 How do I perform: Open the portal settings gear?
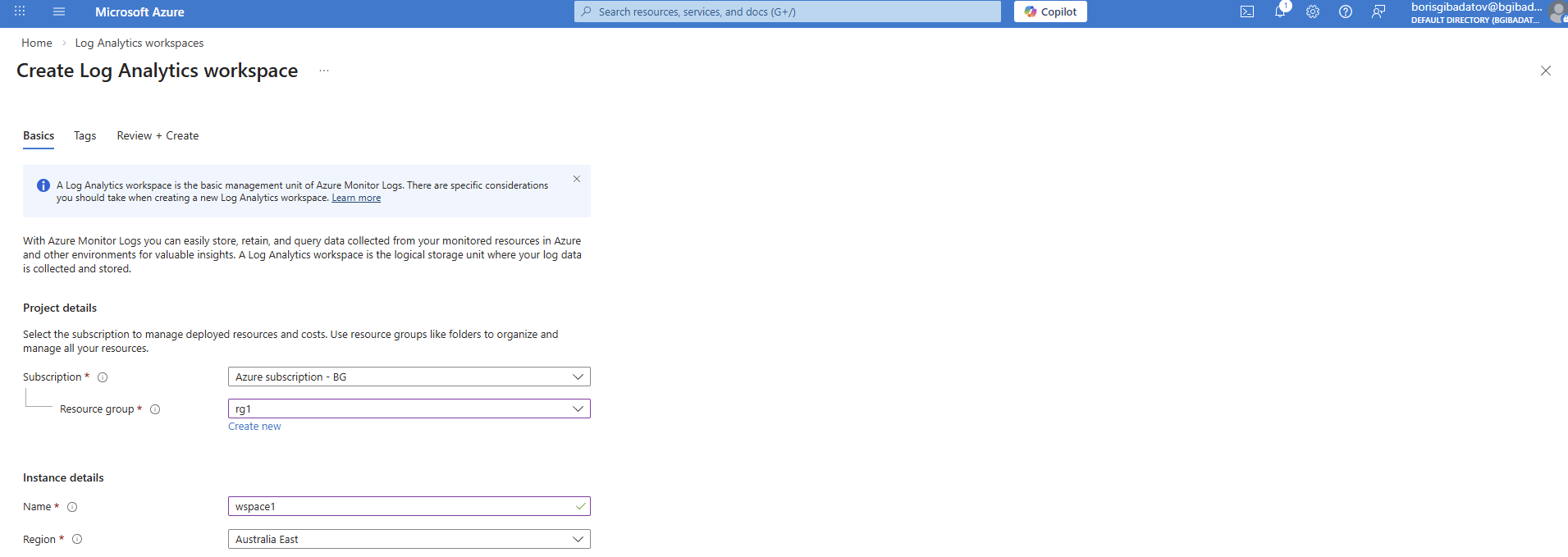1312,11
